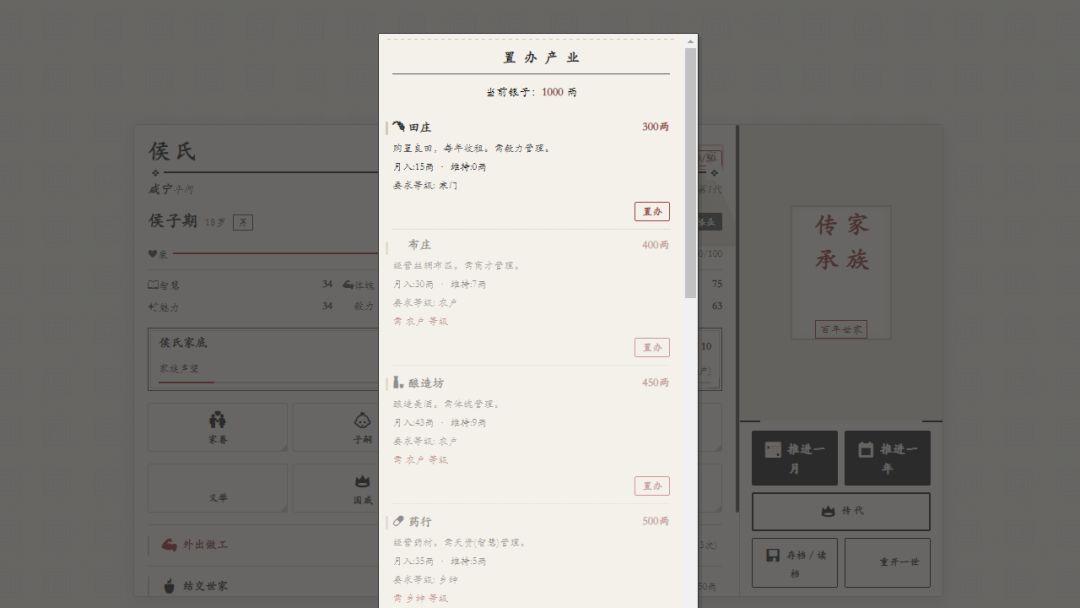1080x608 pixels.
Task: Click the 置办 button for 酿造坊
Action: coord(652,485)
